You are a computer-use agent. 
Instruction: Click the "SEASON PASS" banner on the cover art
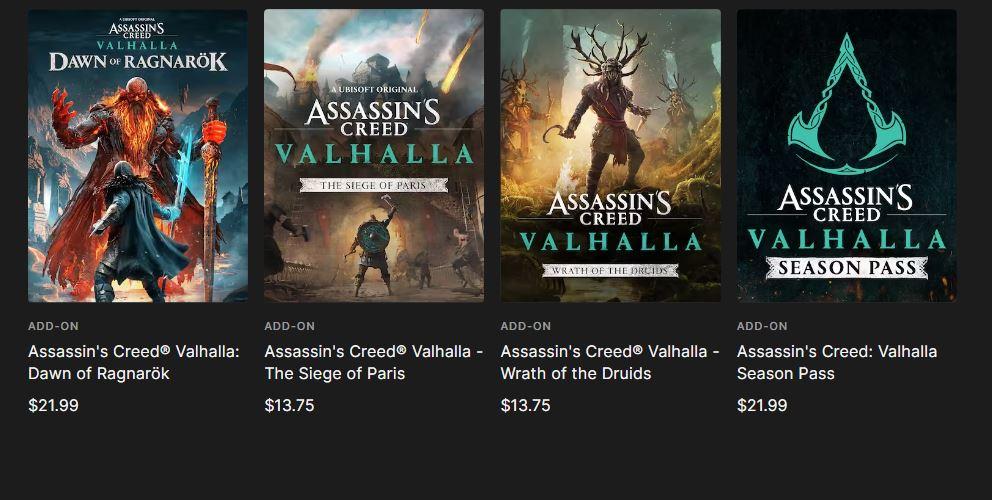click(846, 267)
